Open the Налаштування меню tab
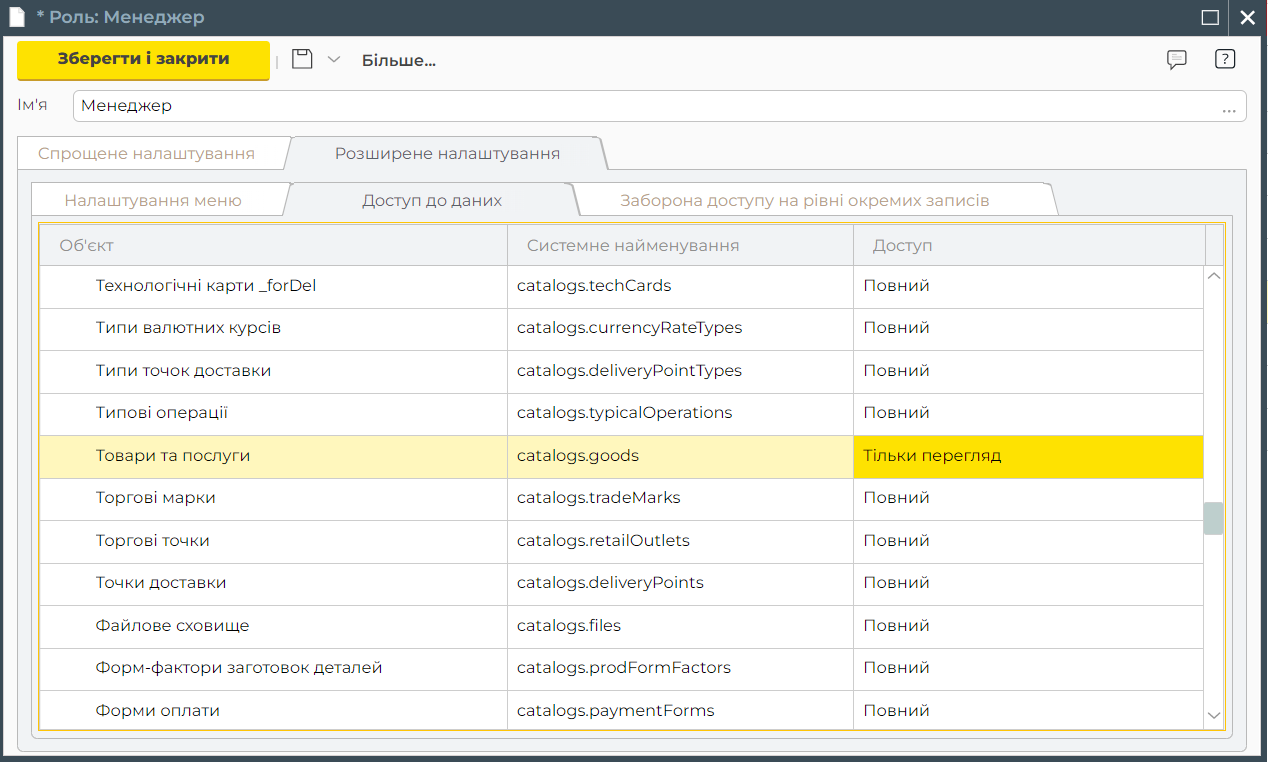The width and height of the screenshot is (1268, 763). pos(153,200)
